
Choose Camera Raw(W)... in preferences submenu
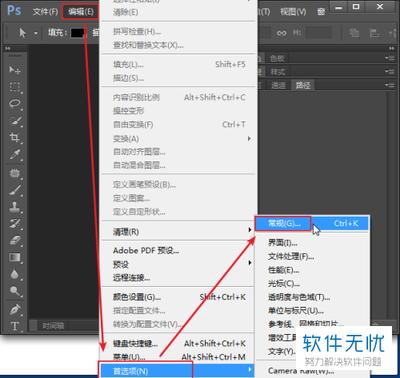[x=300, y=370]
